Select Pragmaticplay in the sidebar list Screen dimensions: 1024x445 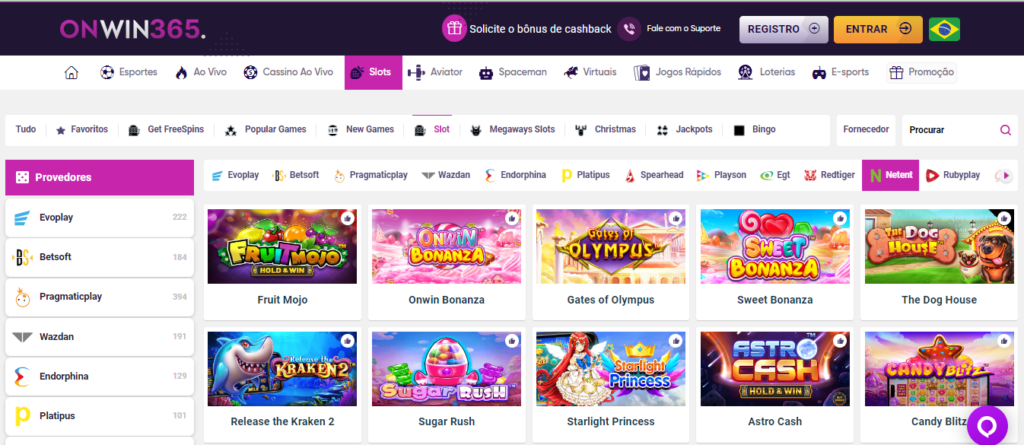(x=99, y=297)
